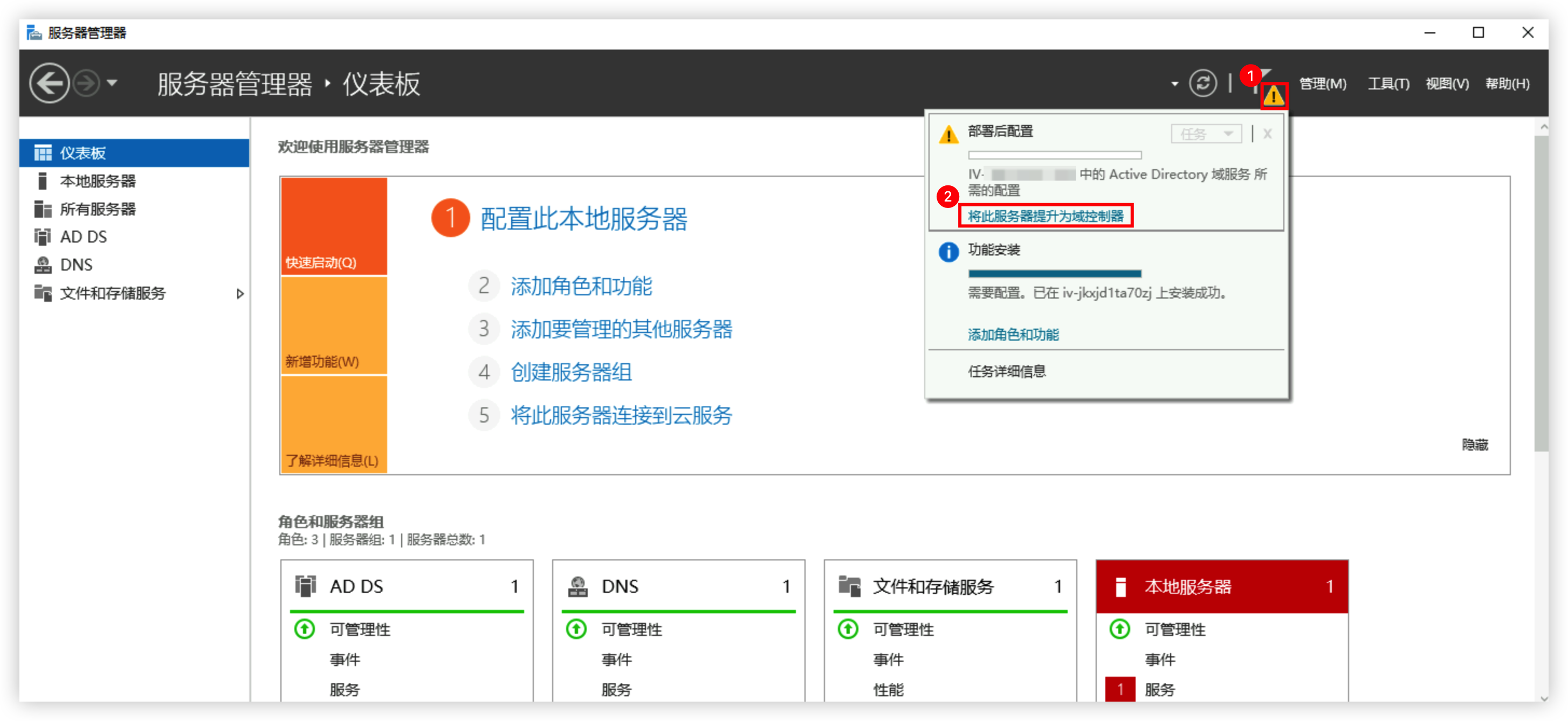Click manageability green arrow in DNS tile
This screenshot has height=721, width=1568.
point(576,628)
